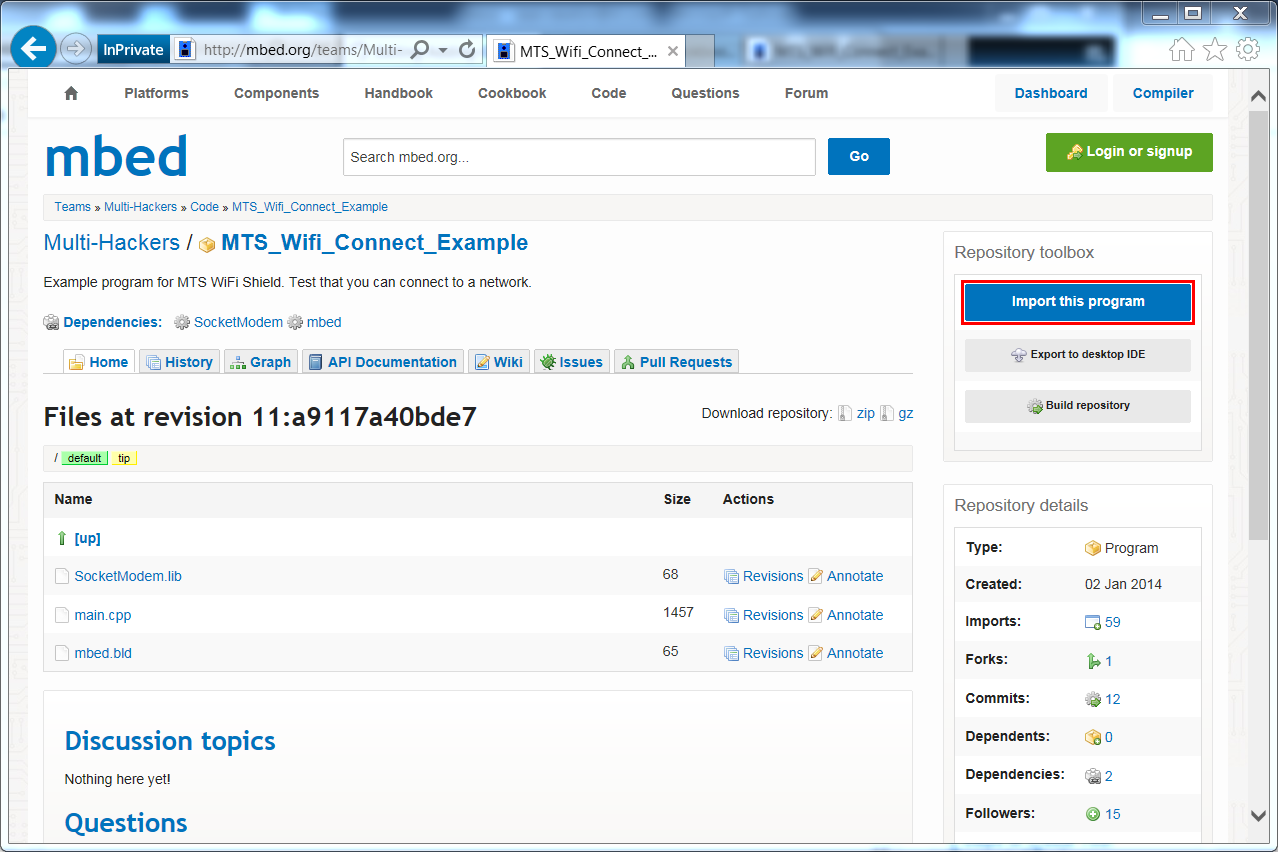Refresh the page using reload icon
Screen dimensions: 1278x852
pos(467,49)
